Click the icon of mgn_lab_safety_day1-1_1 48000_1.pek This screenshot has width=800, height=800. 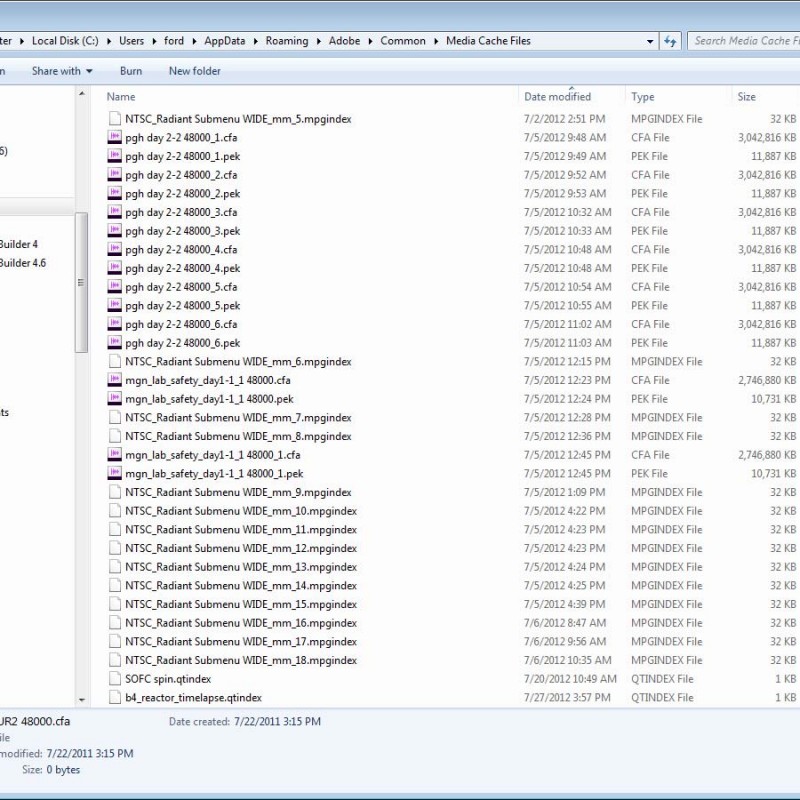pyautogui.click(x=114, y=474)
